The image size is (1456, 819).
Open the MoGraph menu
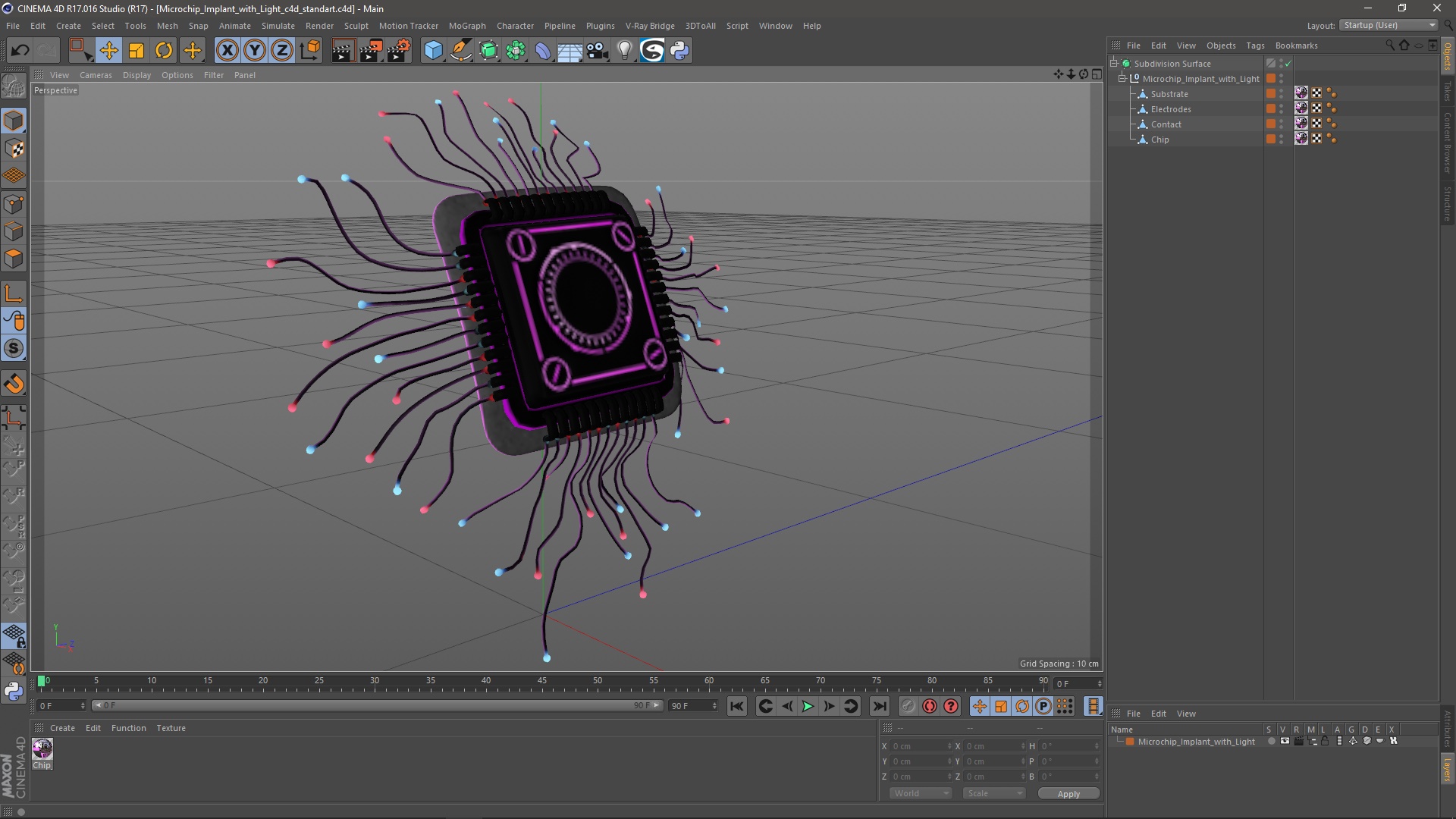[x=467, y=26]
